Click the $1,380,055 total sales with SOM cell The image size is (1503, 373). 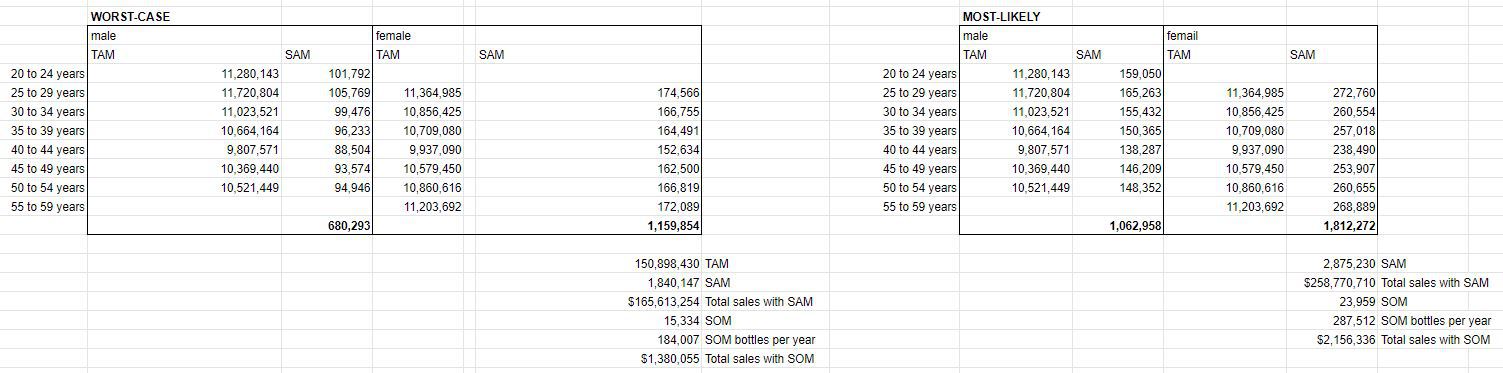click(588, 359)
